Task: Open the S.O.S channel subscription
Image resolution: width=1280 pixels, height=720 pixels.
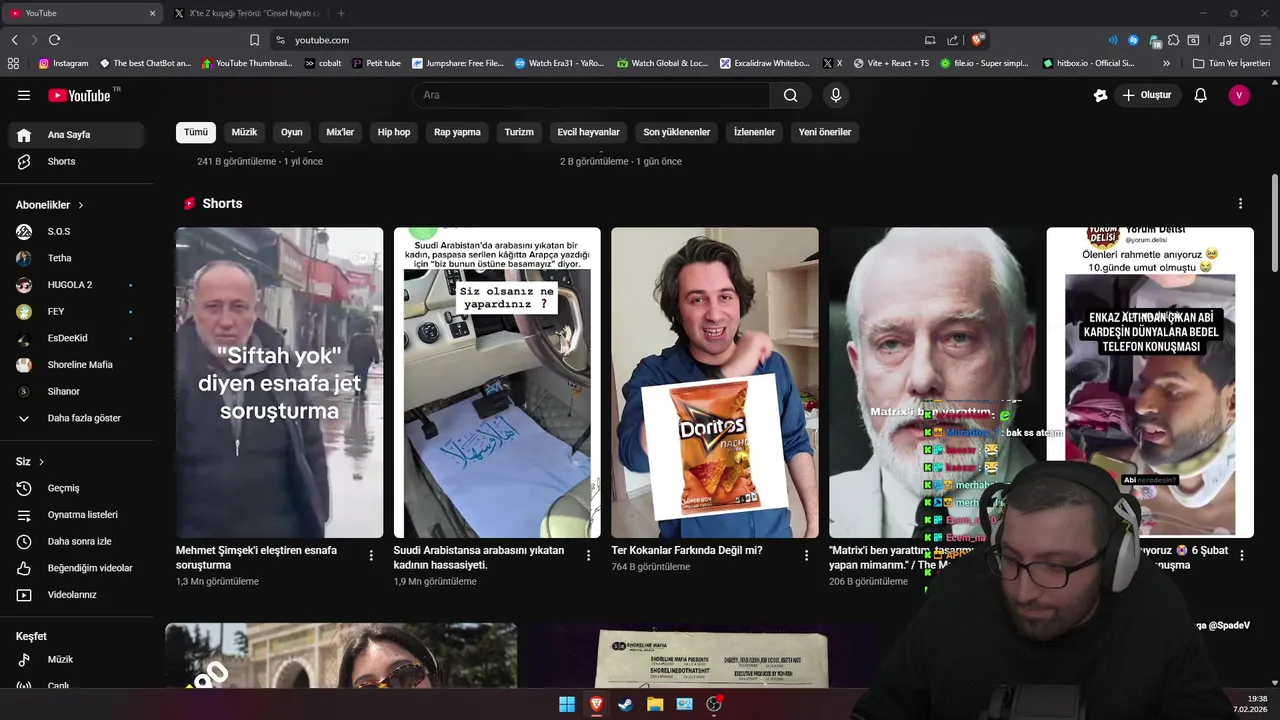Action: (x=76, y=231)
